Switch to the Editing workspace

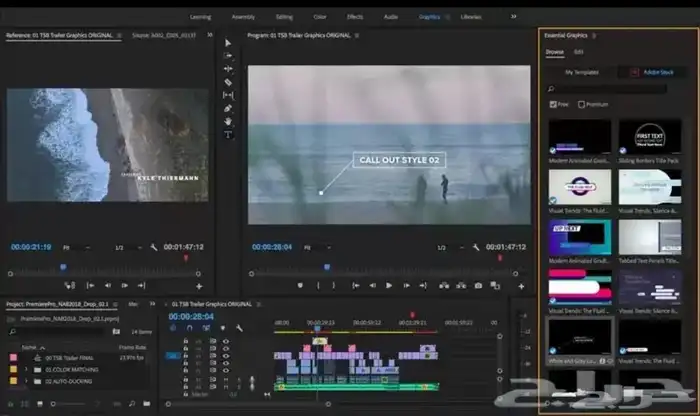click(x=284, y=17)
